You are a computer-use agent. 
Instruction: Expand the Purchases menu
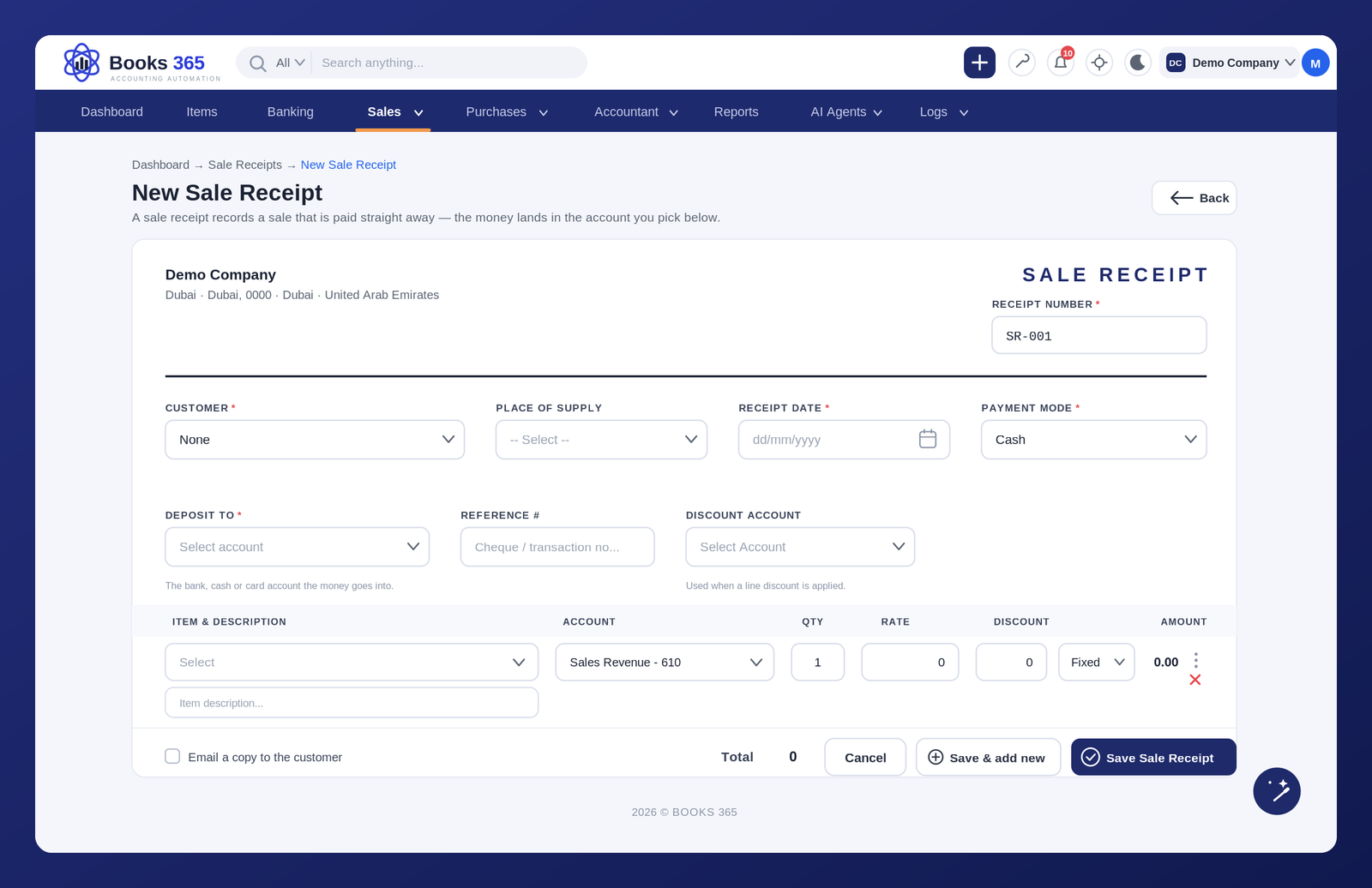coord(506,111)
